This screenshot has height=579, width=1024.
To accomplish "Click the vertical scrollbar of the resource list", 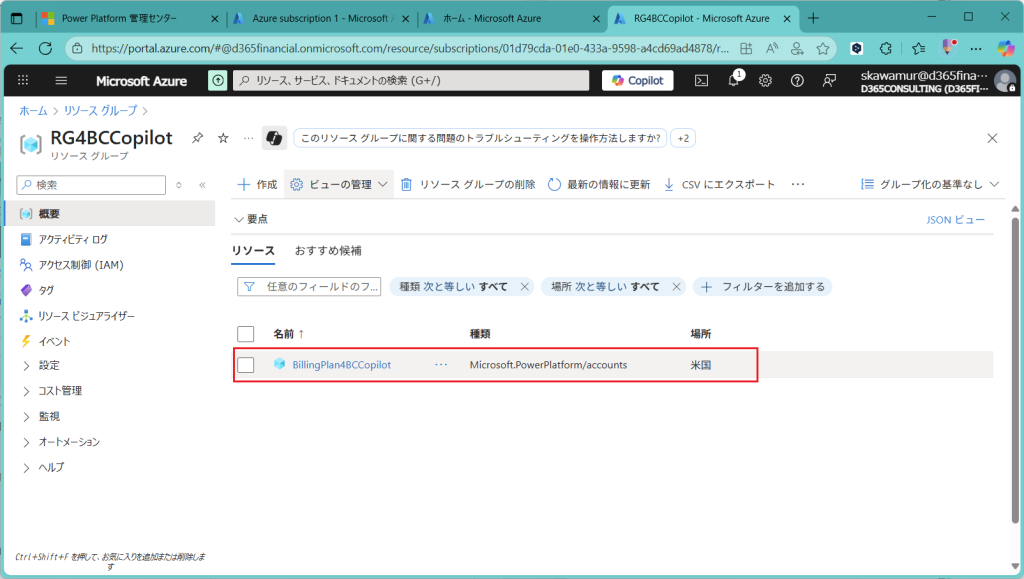I will pyautogui.click(x=1015, y=372).
